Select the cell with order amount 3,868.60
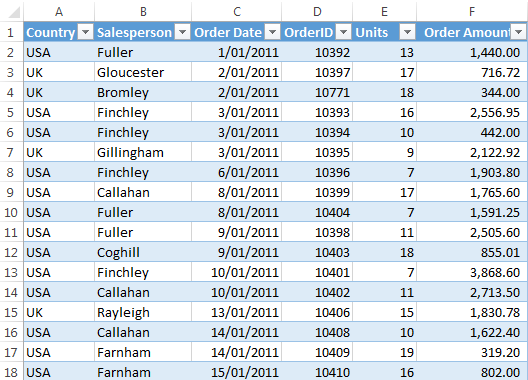528x380 pixels. tap(471, 273)
